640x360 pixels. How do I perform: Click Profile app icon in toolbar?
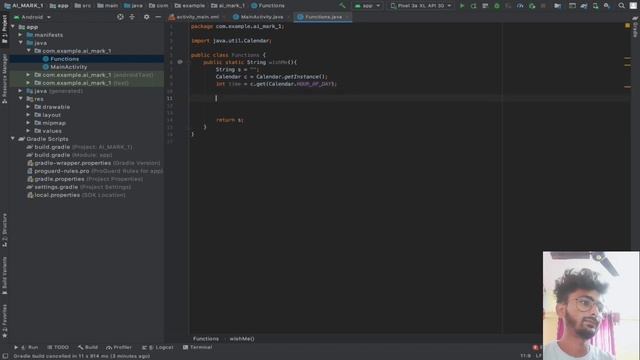click(520, 6)
